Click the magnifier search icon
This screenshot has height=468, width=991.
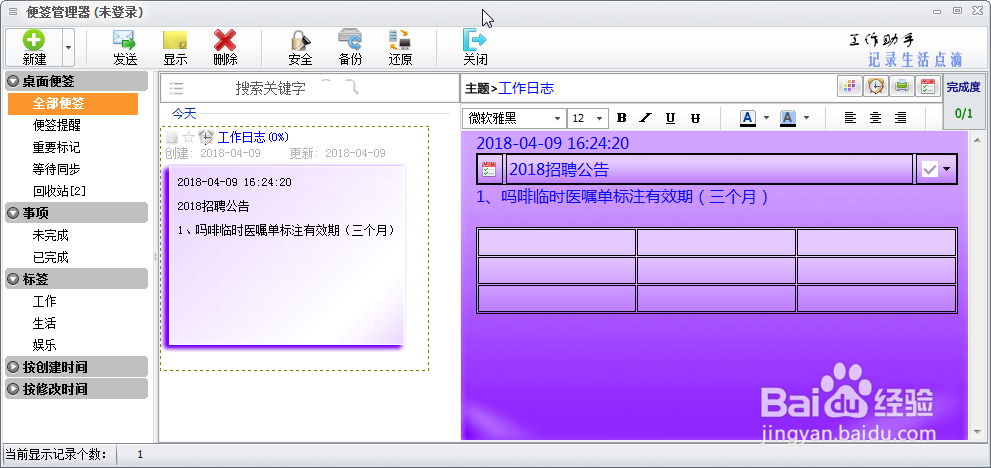pos(353,87)
